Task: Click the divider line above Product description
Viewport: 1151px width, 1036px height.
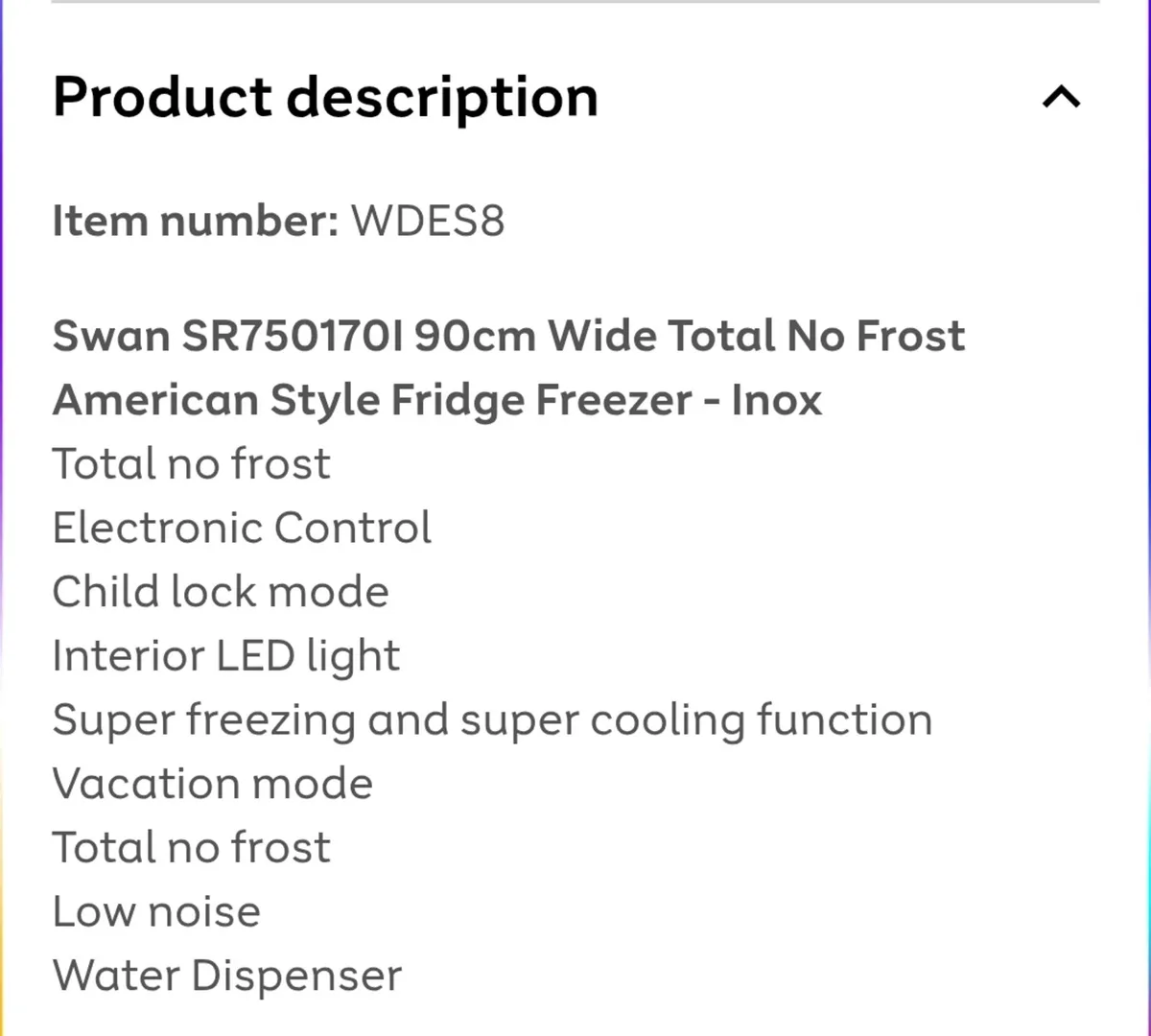Action: click(x=575, y=2)
